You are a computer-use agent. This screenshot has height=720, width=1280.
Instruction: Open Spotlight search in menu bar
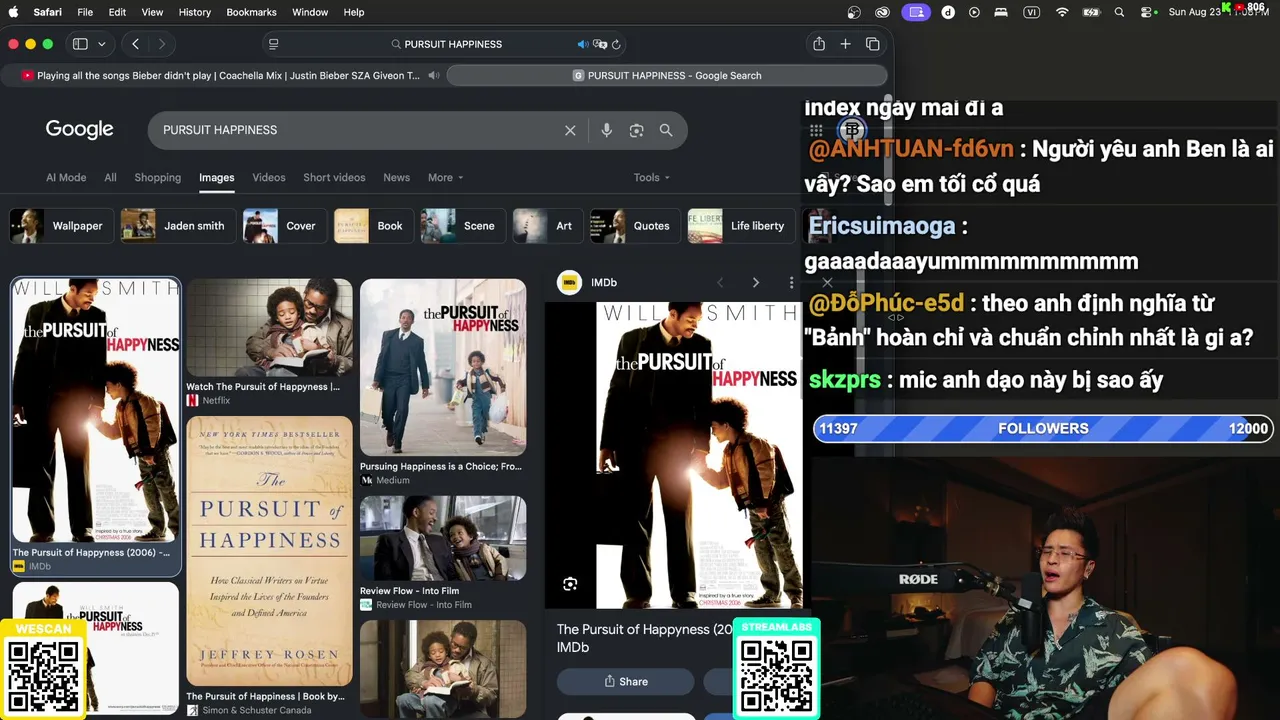pyautogui.click(x=1119, y=12)
